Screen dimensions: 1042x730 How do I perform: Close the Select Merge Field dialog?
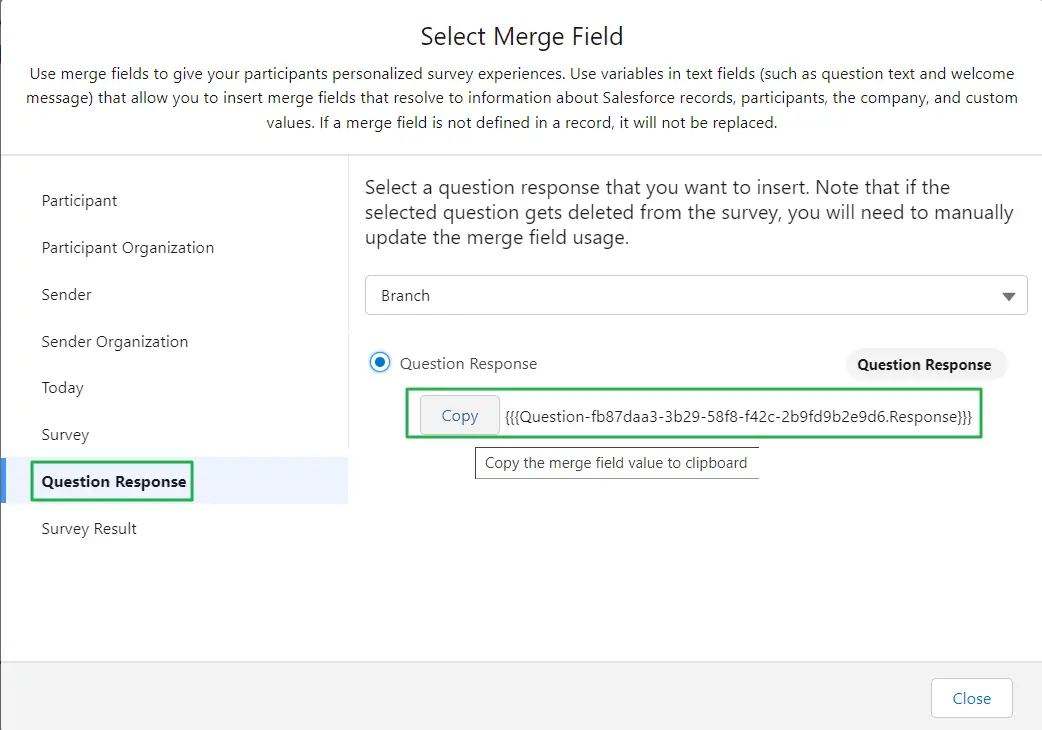coord(971,698)
